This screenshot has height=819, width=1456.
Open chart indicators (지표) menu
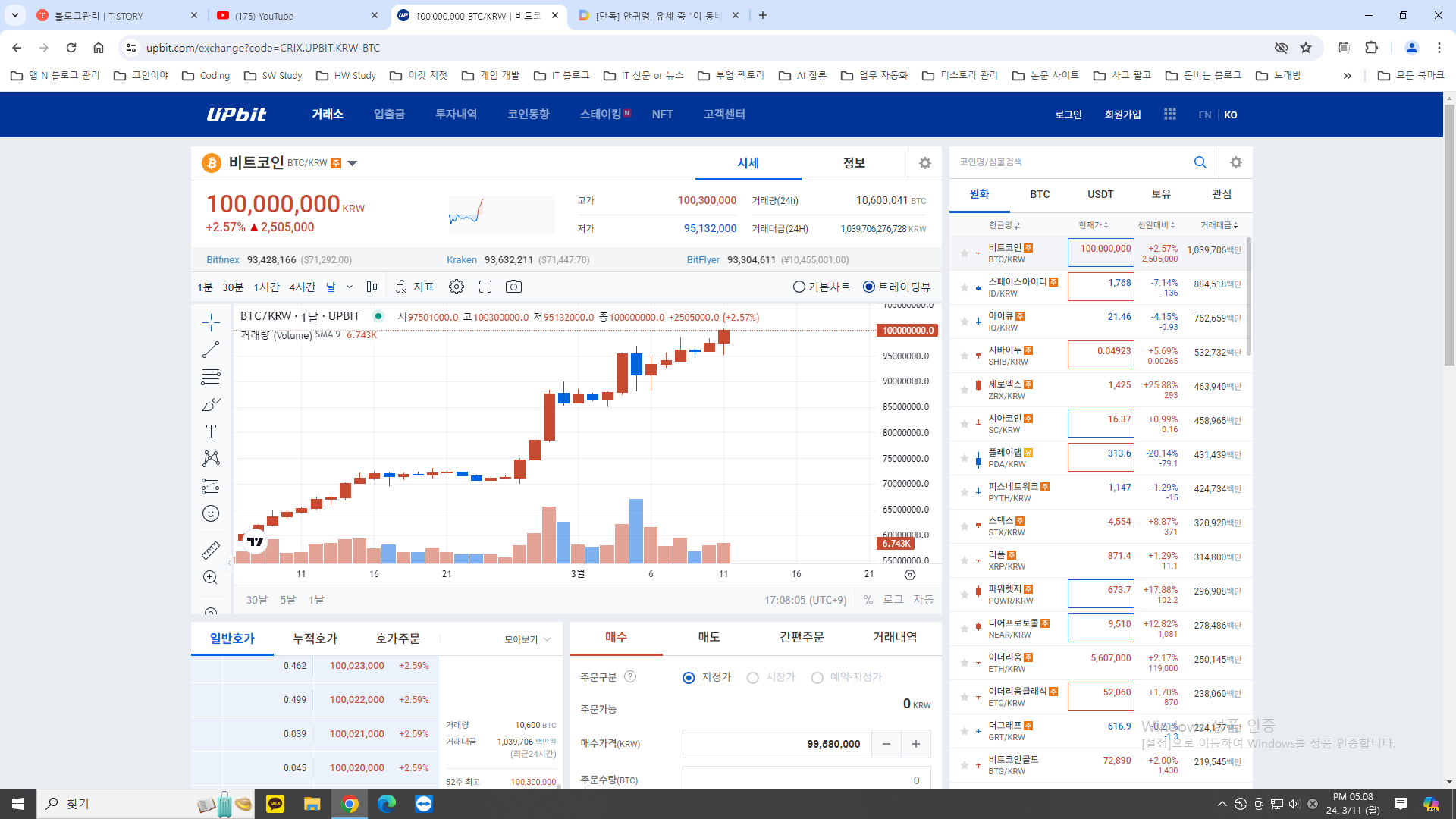pos(415,287)
